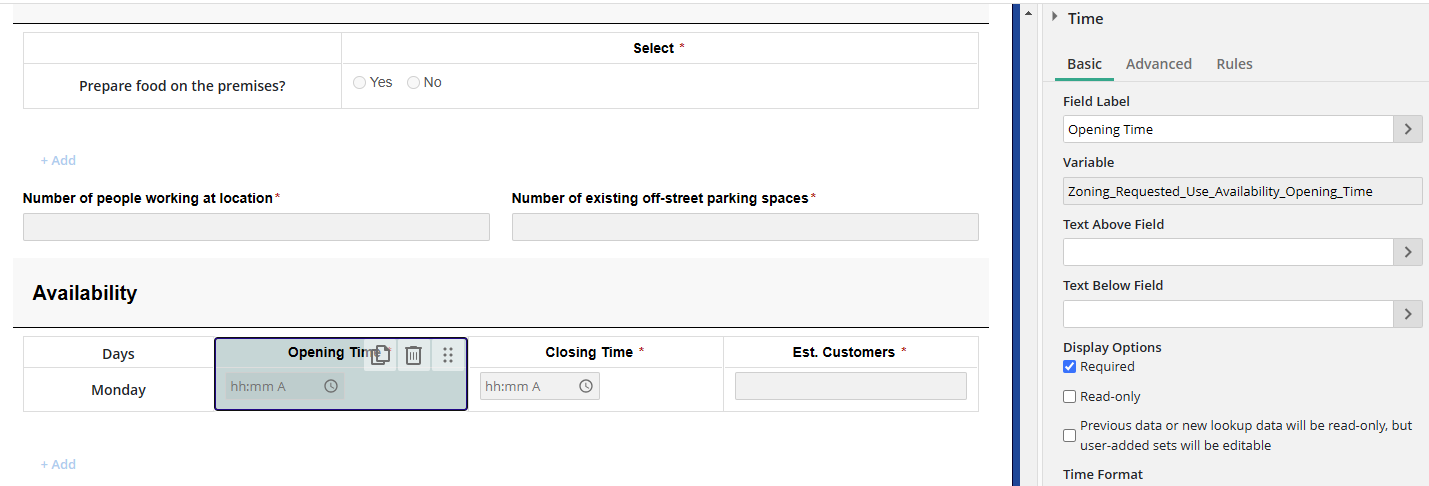Screen dimensions: 1429x486
Task: Select the Yes radio button
Action: coord(360,83)
